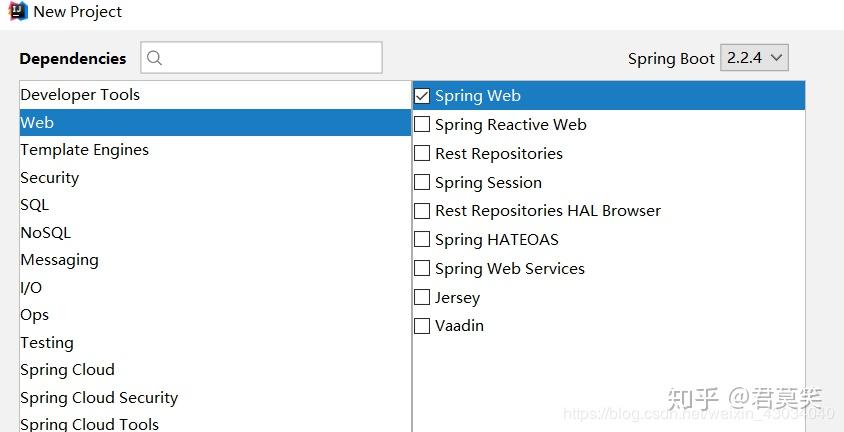Viewport: 844px width, 432px height.
Task: Choose the Security category
Action: coord(49,178)
